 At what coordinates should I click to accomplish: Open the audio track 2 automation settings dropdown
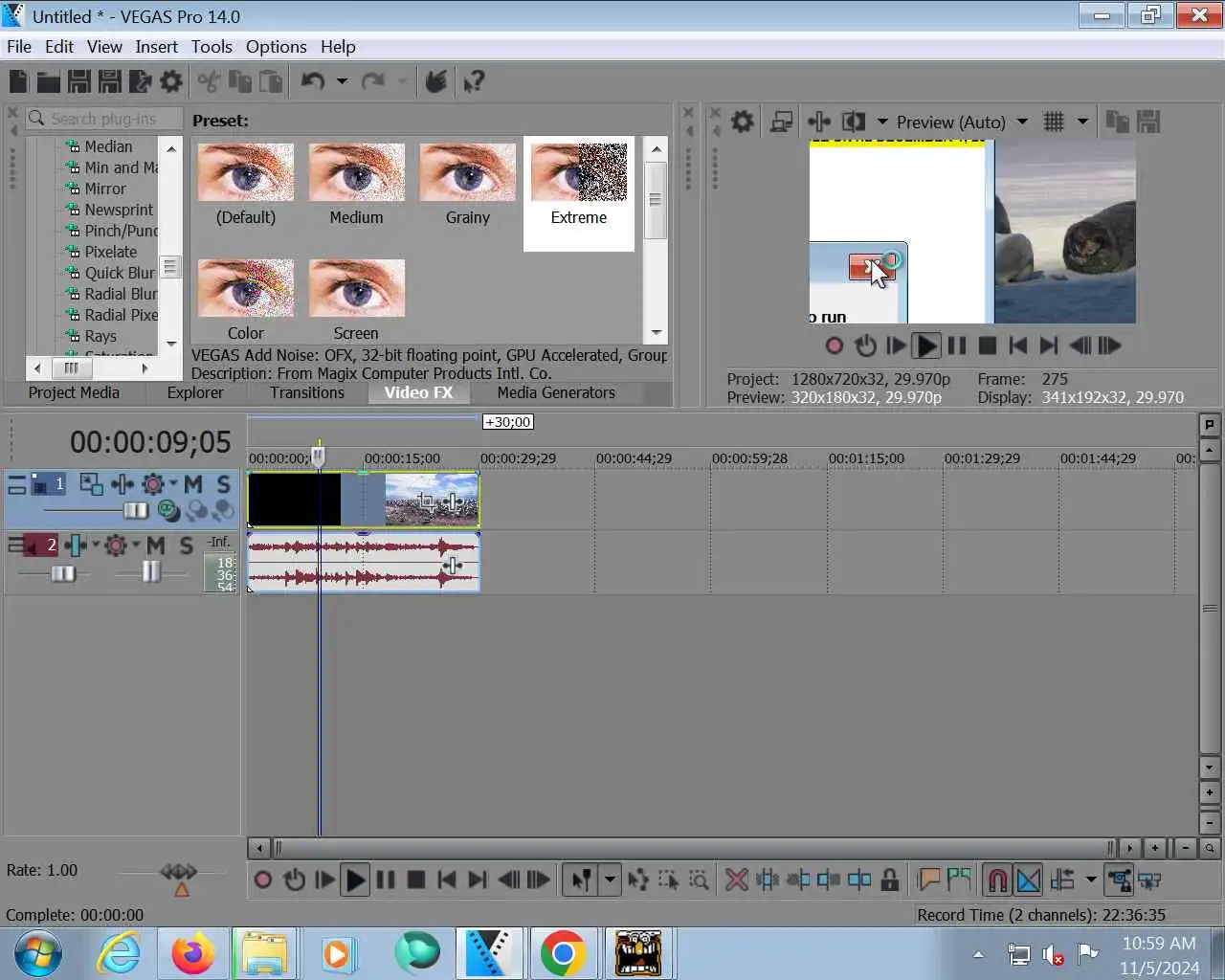click(136, 546)
